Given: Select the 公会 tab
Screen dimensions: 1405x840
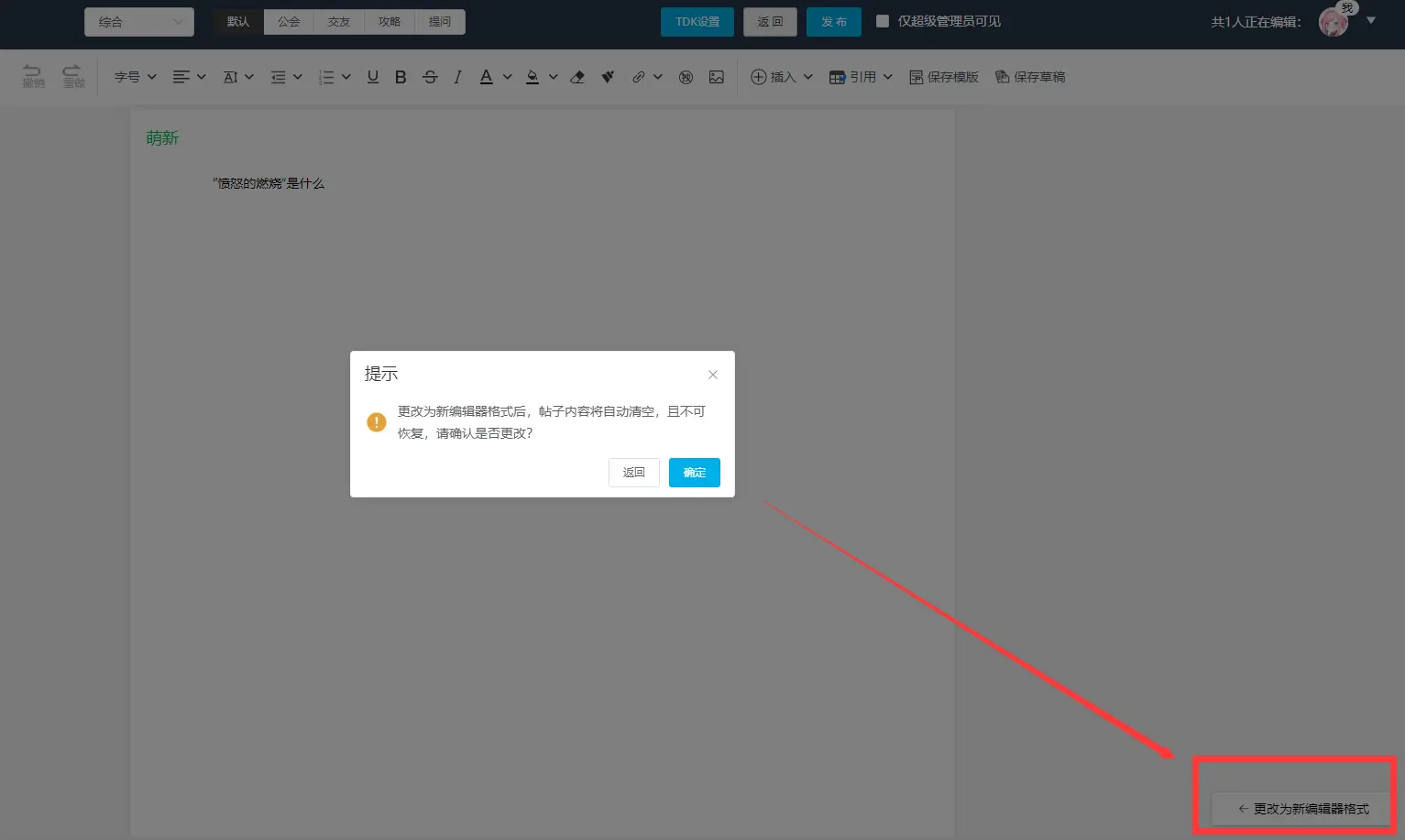Looking at the screenshot, I should click(289, 22).
